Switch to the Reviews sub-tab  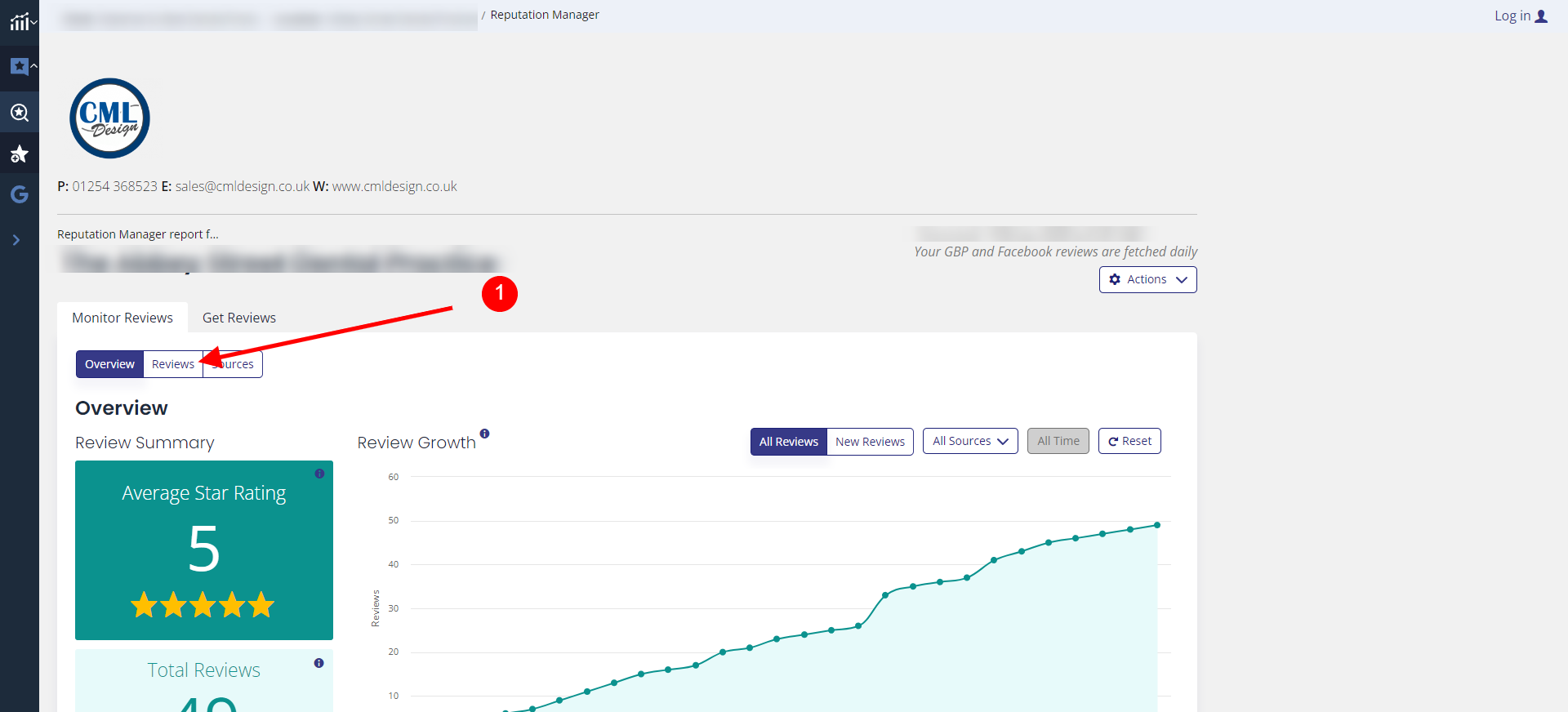pos(173,364)
